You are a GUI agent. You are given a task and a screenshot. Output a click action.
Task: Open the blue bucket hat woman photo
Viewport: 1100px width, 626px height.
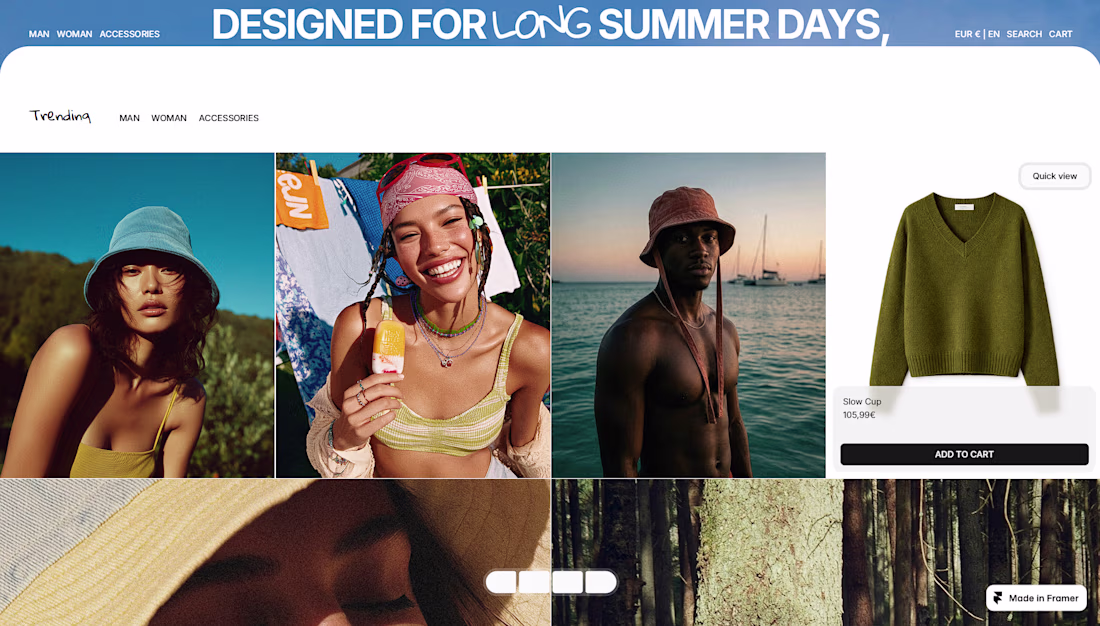coord(137,315)
